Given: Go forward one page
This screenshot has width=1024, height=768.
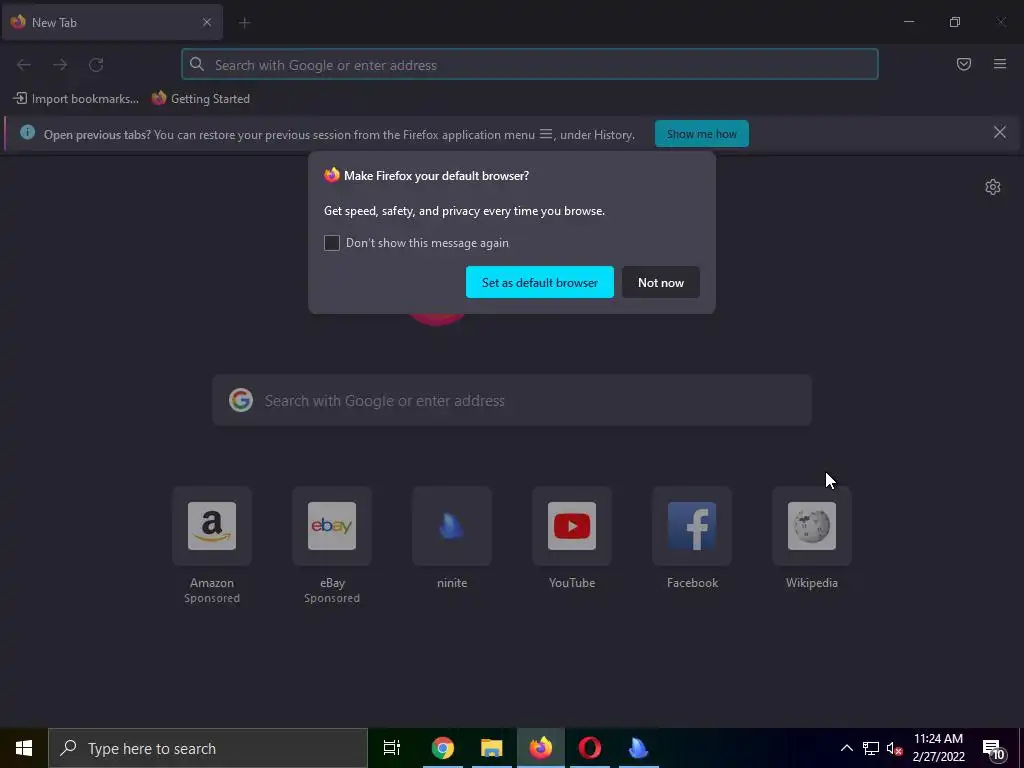Looking at the screenshot, I should pos(60,65).
